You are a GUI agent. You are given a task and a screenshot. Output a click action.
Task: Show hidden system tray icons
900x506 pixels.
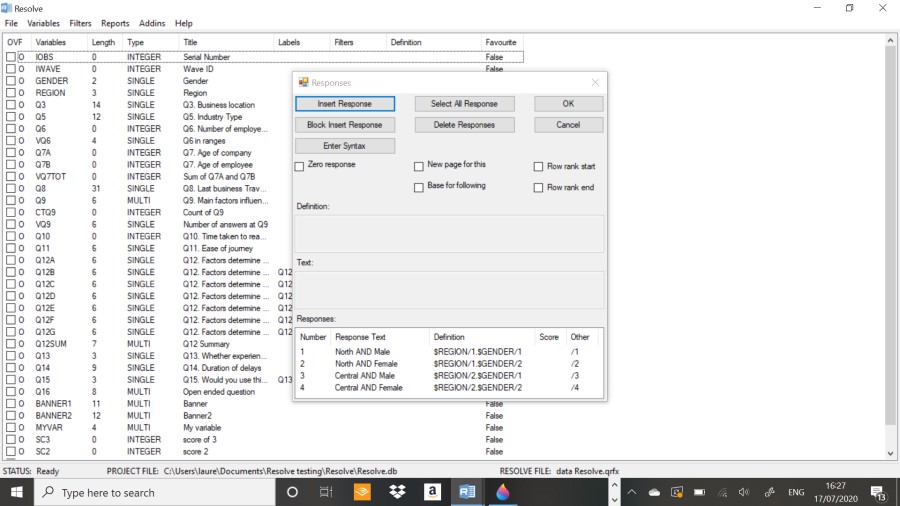[x=632, y=492]
